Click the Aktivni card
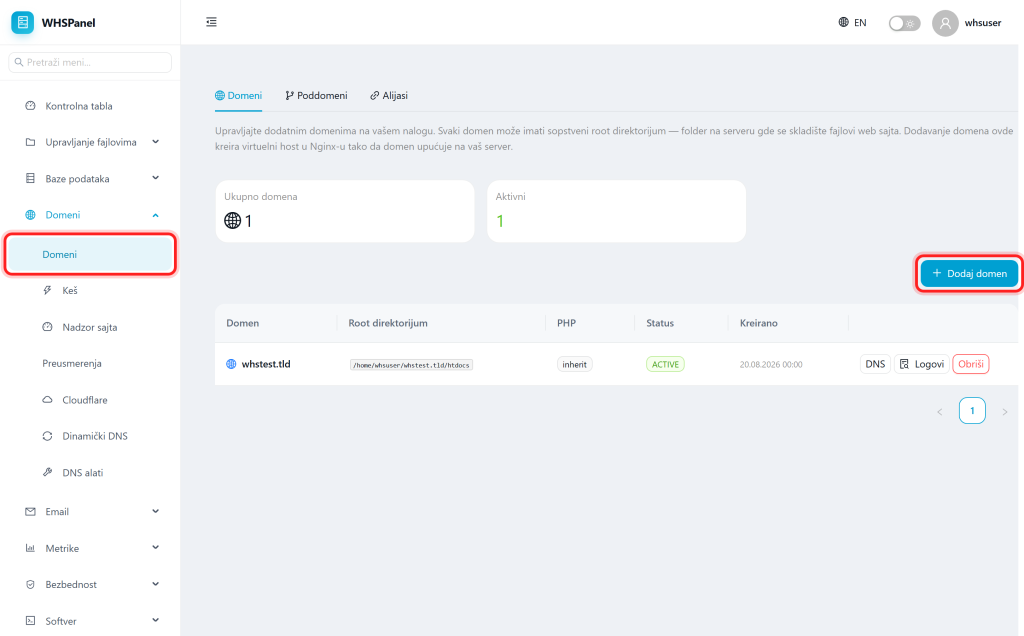Viewport: 1024px width, 636px height. (616, 212)
